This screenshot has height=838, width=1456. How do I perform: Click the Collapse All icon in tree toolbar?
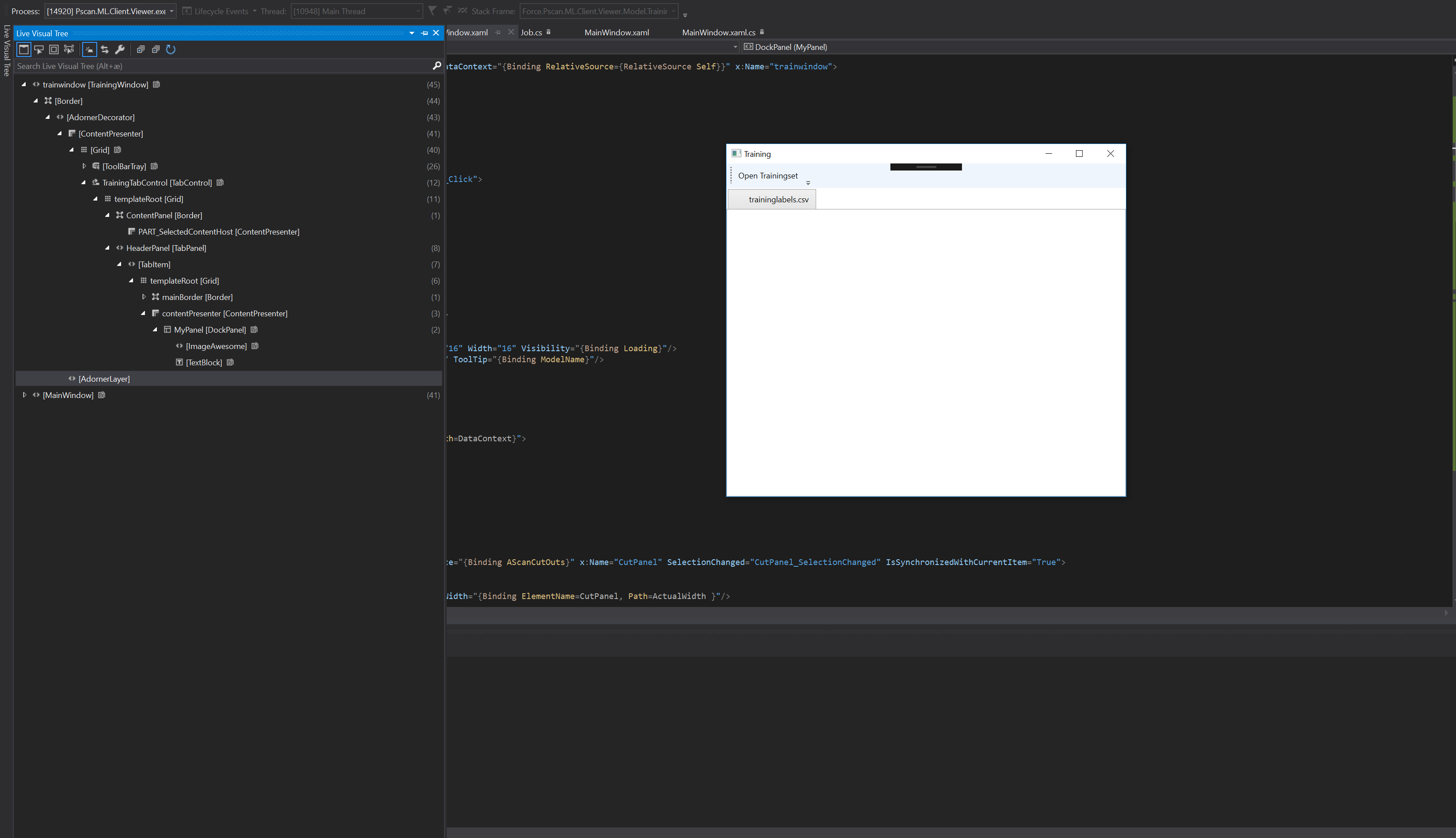156,49
